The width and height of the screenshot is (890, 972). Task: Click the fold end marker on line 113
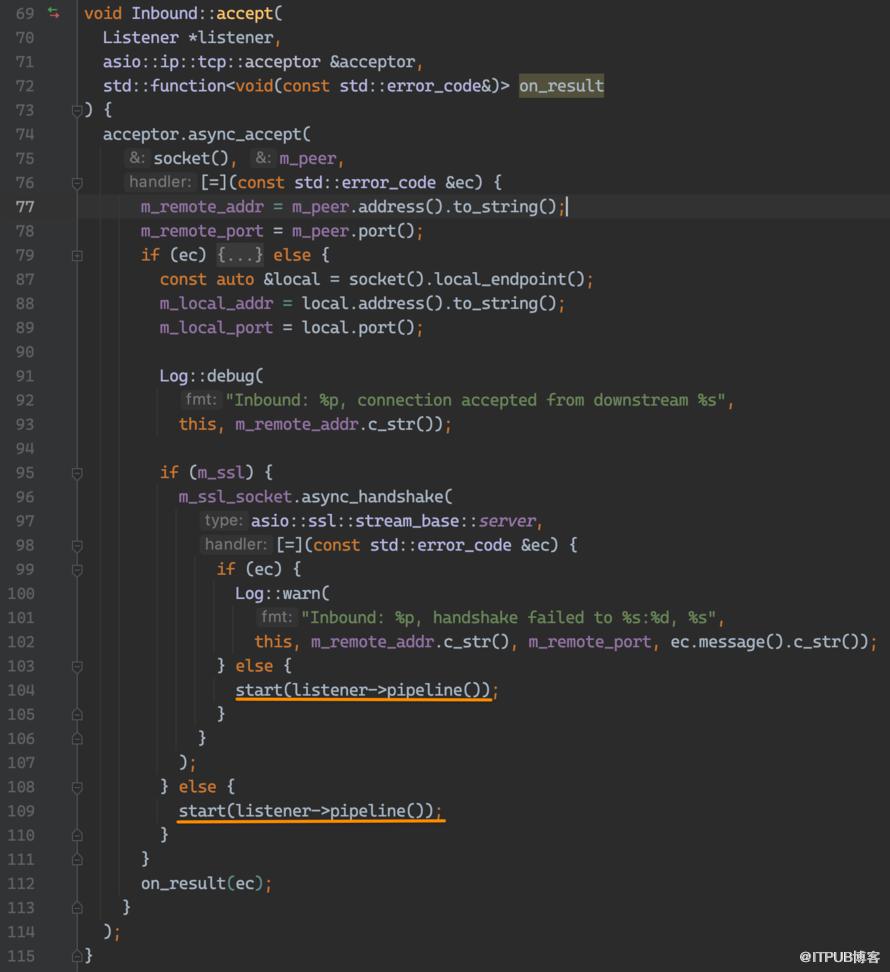pyautogui.click(x=77, y=908)
